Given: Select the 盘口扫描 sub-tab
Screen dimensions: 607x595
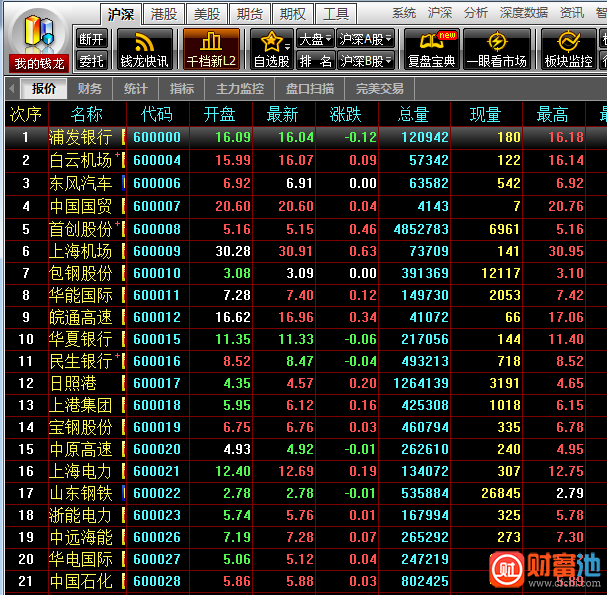Looking at the screenshot, I should point(309,89).
